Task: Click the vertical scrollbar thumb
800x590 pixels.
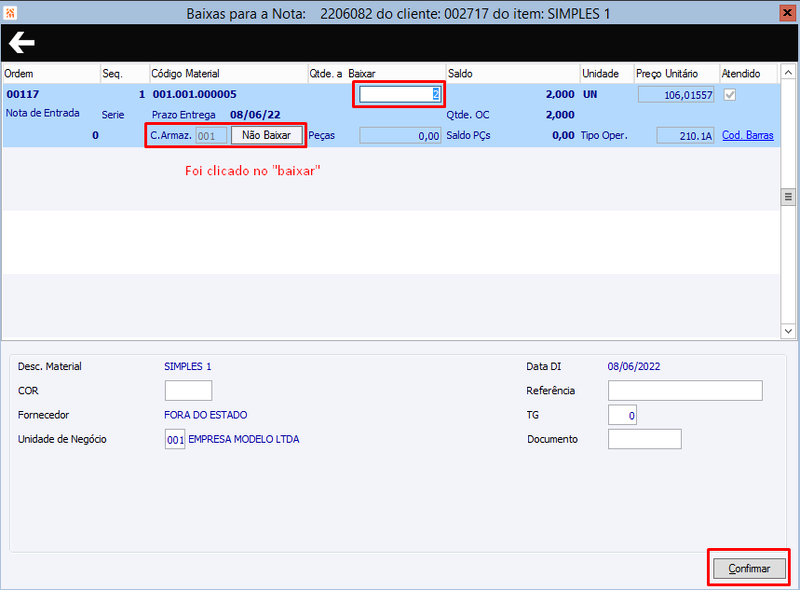Action: tap(788, 196)
